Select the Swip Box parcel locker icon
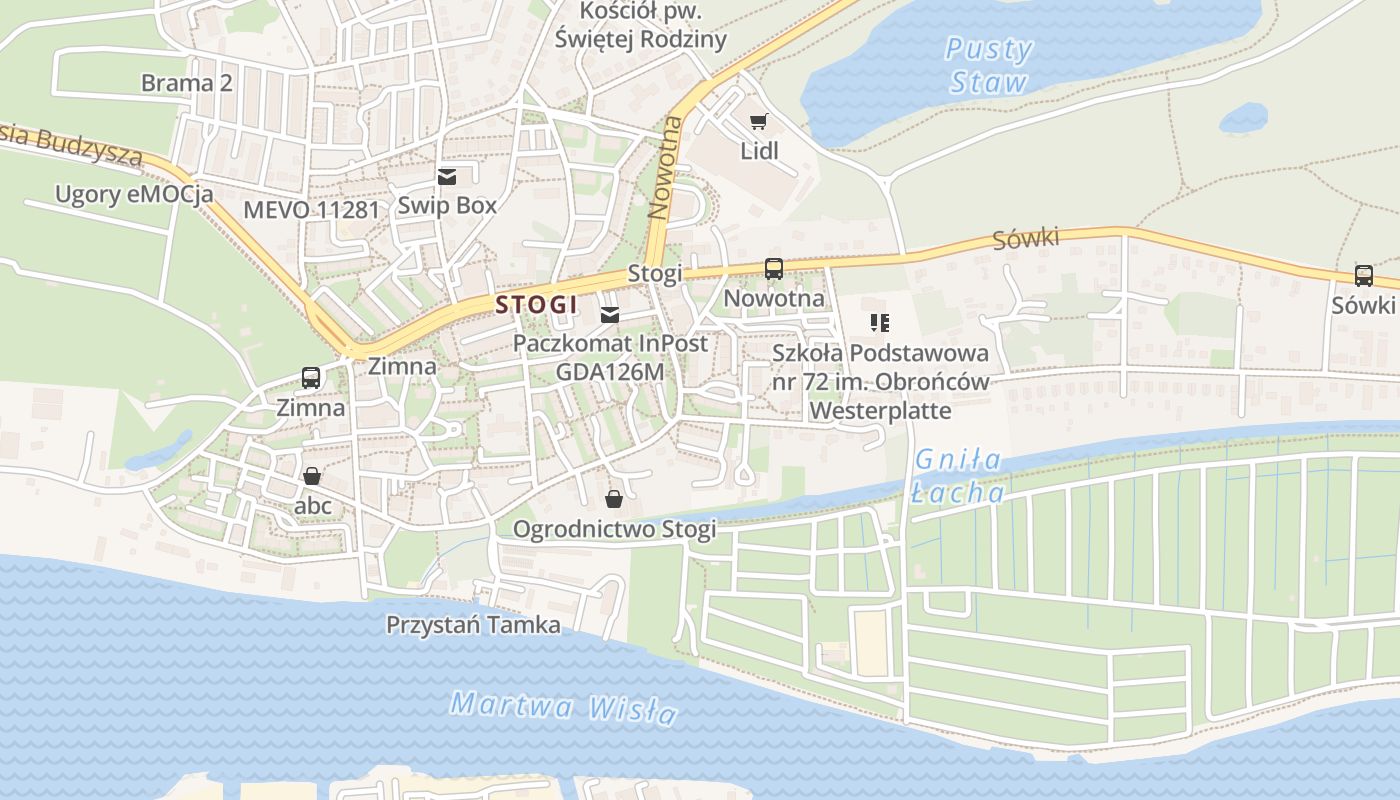This screenshot has height=800, width=1400. coord(446,177)
